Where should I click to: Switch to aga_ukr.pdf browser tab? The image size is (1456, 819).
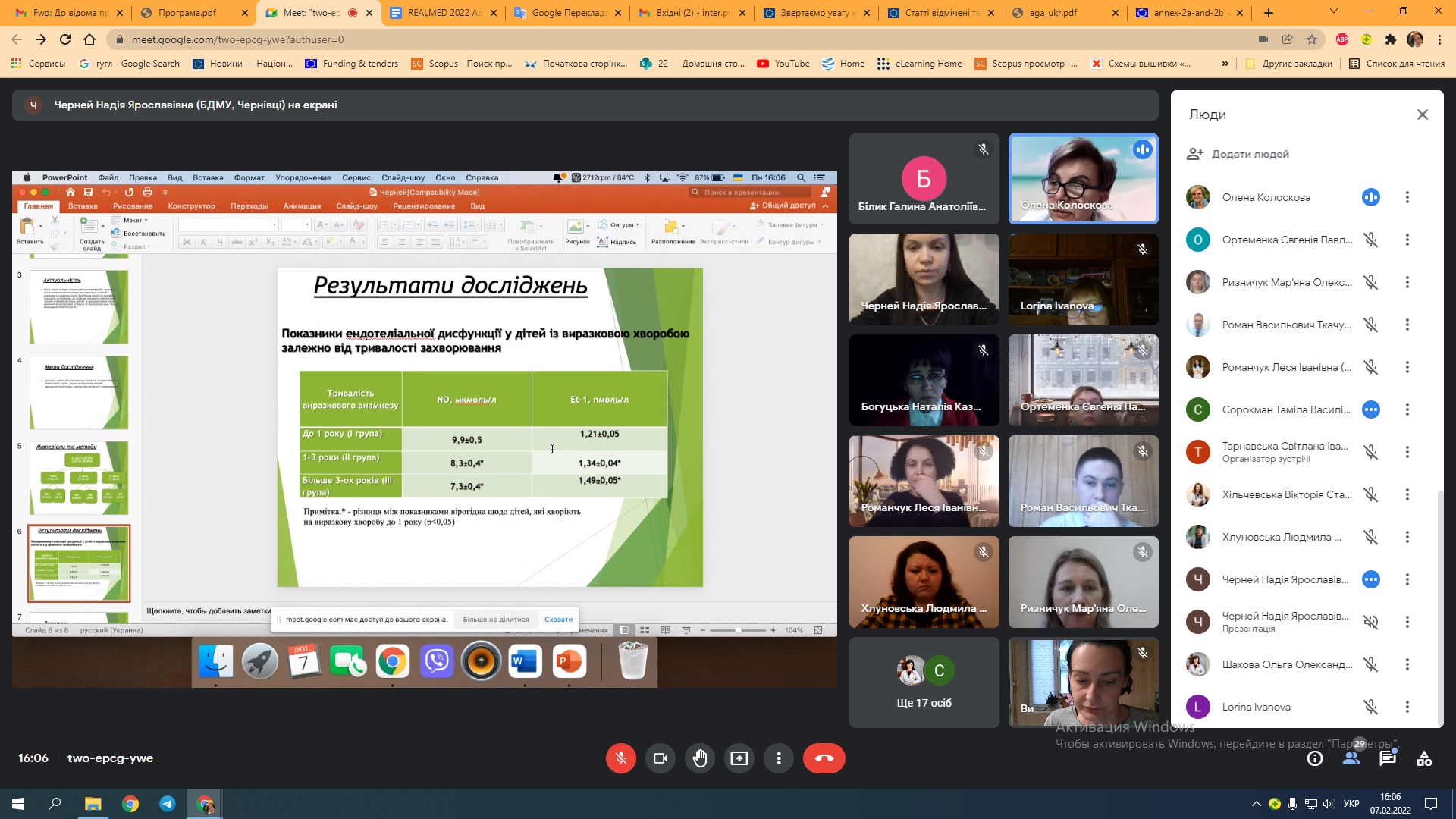[x=1065, y=13]
